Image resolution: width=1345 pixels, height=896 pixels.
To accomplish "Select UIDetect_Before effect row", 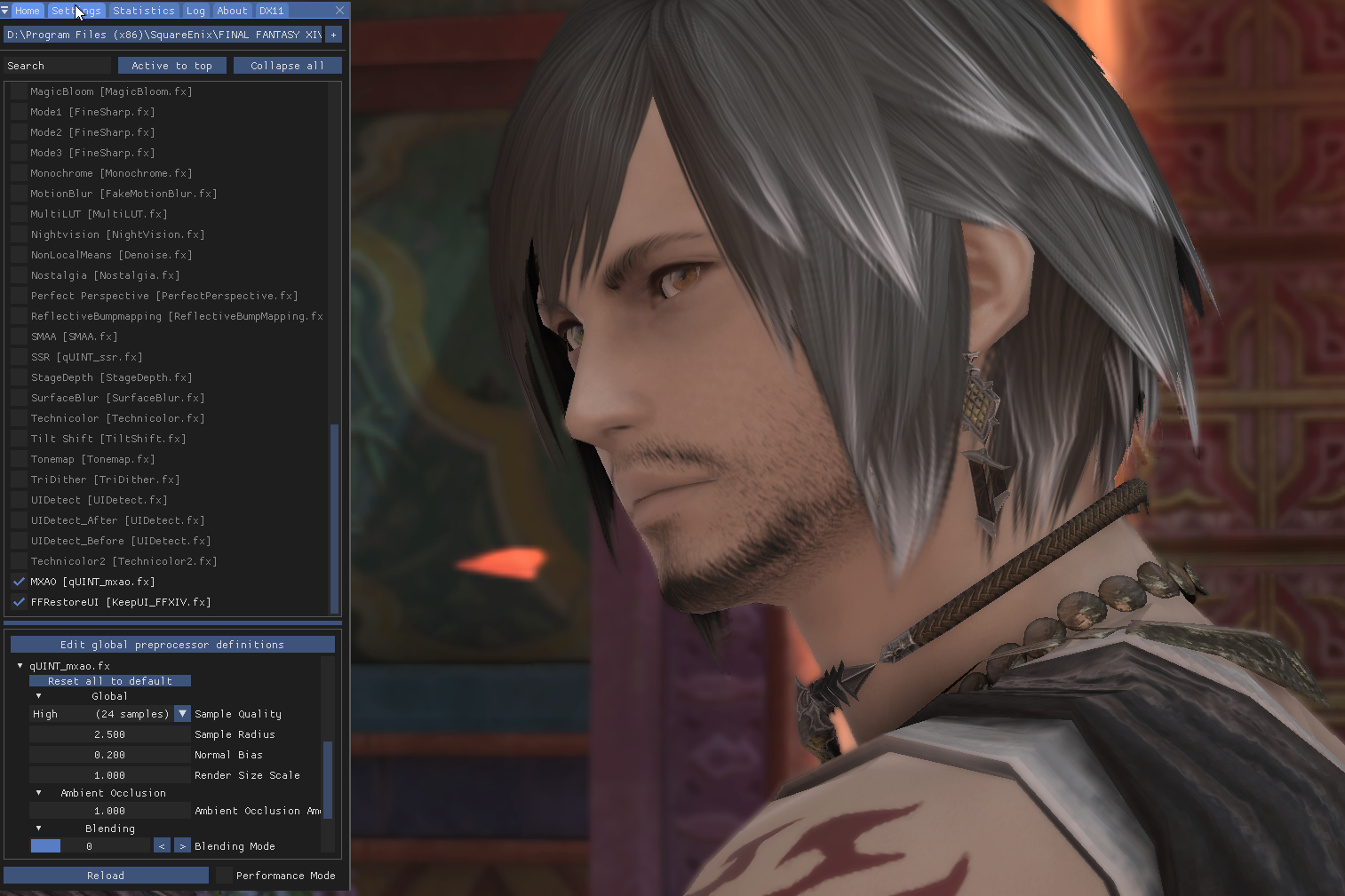I will [121, 541].
